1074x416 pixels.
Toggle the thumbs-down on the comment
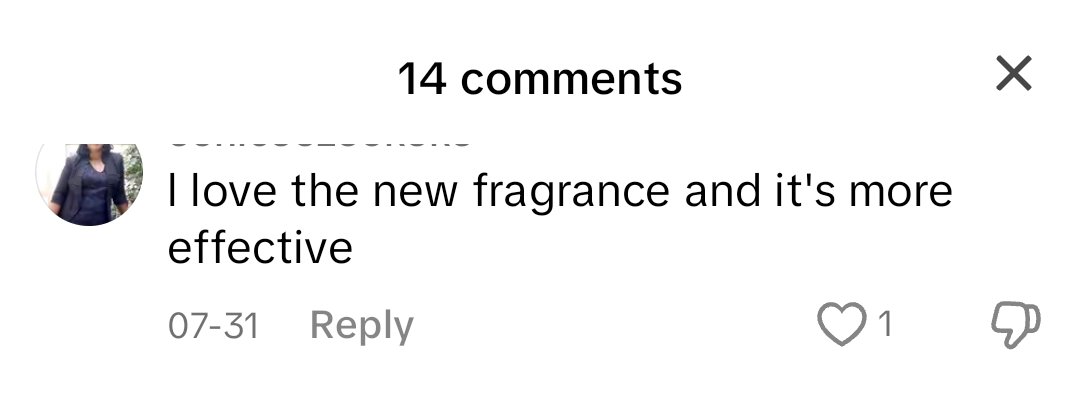point(1016,324)
